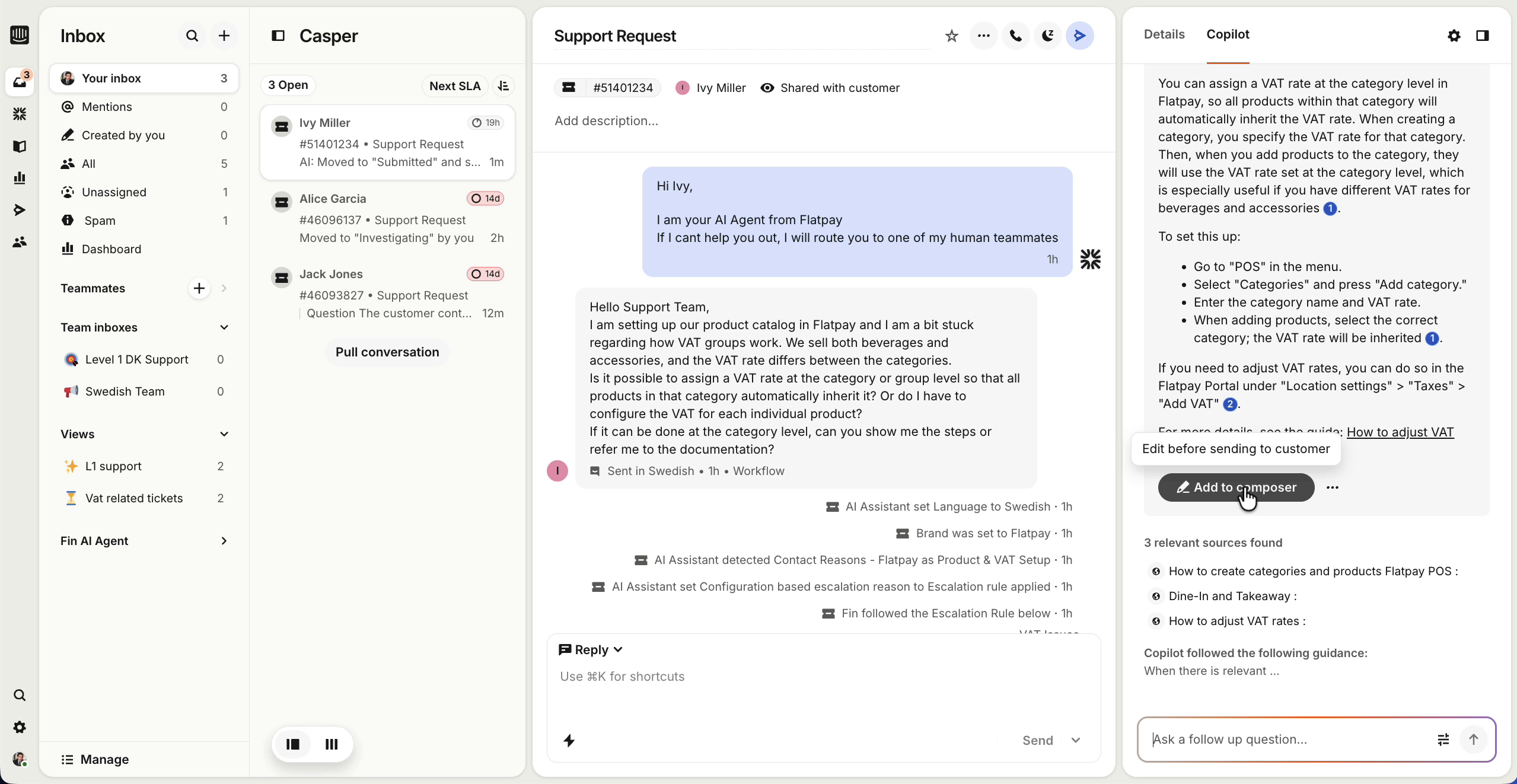Send and close with the blue send icon
This screenshot has height=784, width=1517.
coord(1079,36)
